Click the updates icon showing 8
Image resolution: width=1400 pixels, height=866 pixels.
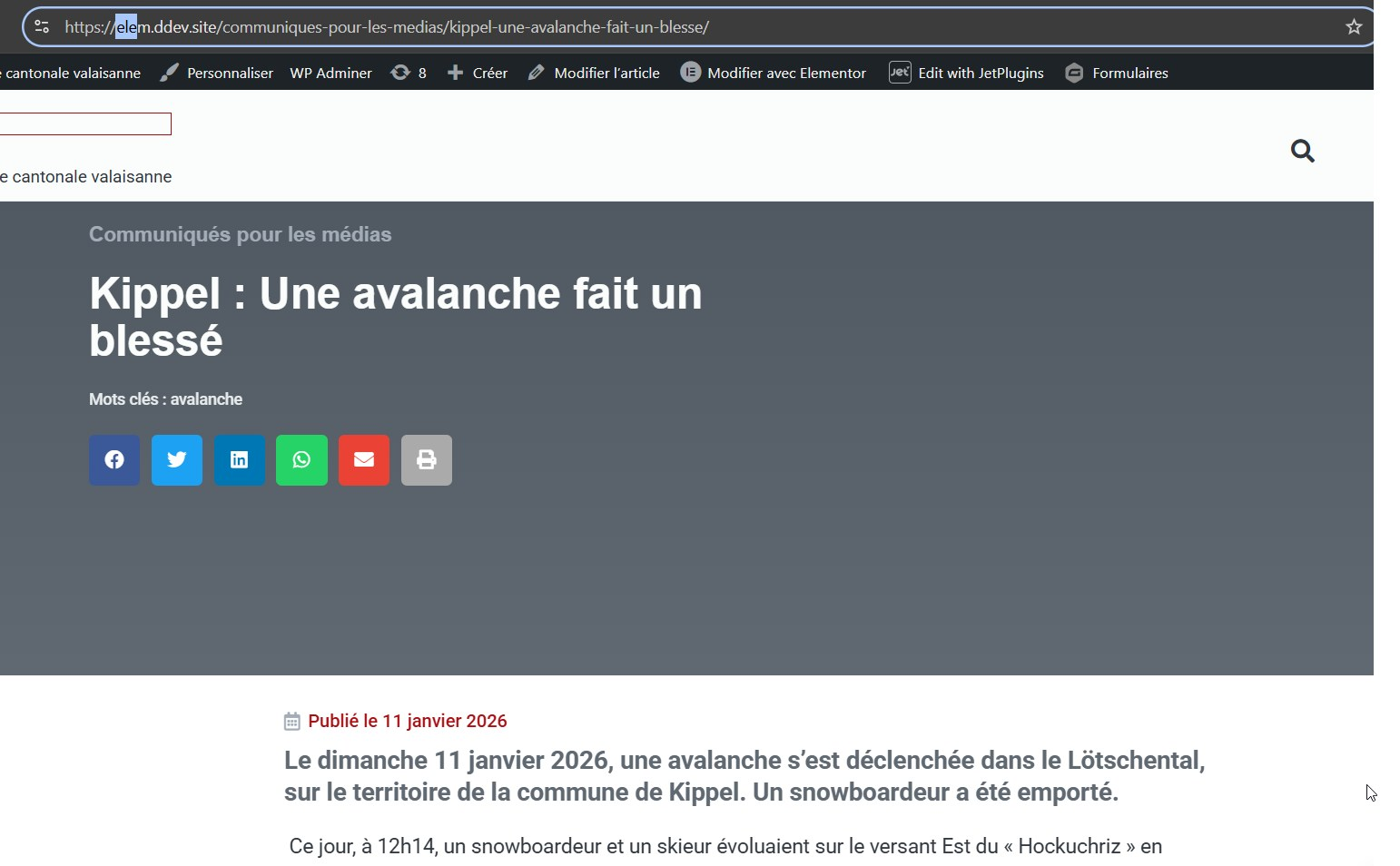point(400,73)
